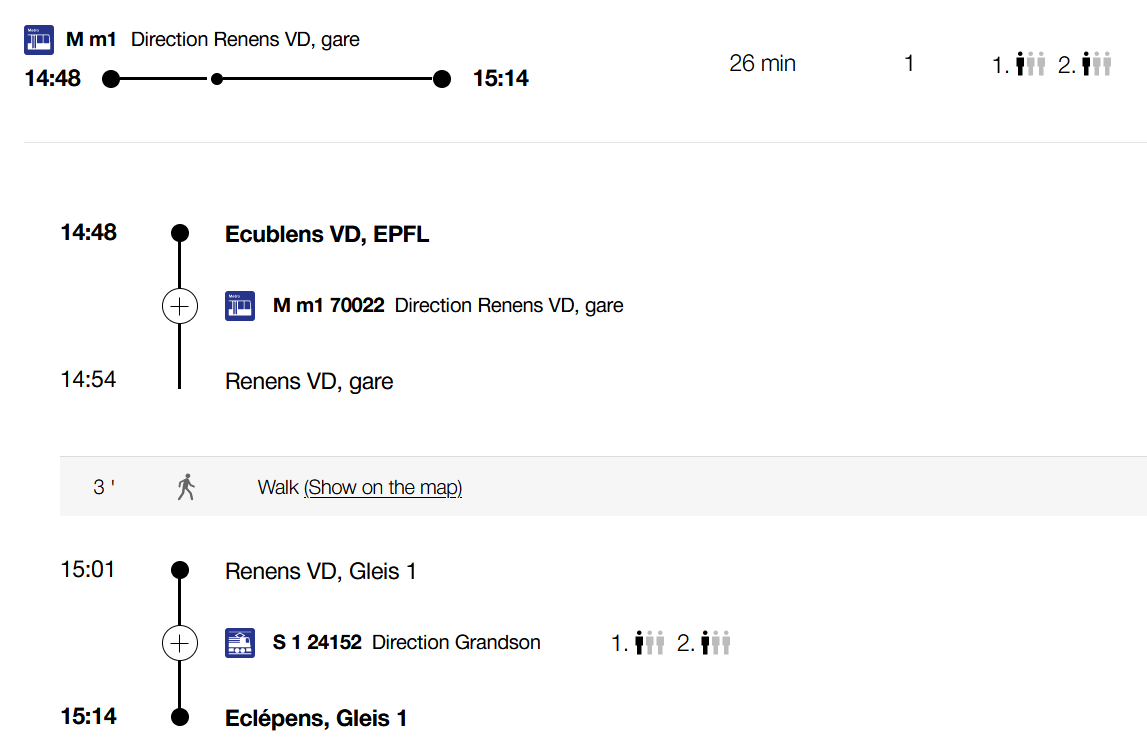Select the Ecublens VD, EPFL departure station
Image resolution: width=1147 pixels, height=748 pixels.
(x=327, y=235)
